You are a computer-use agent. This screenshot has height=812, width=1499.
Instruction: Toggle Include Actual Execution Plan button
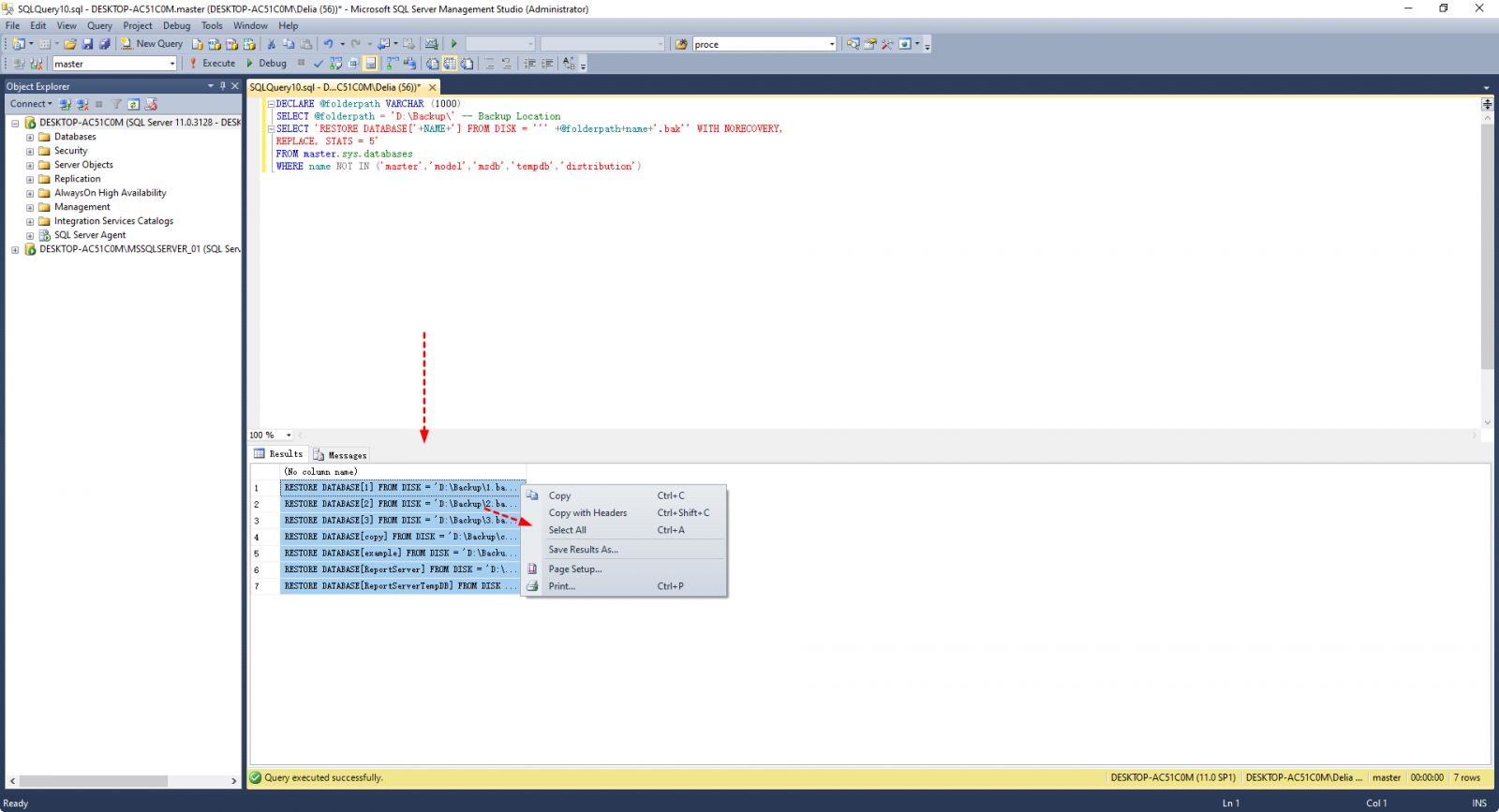(393, 64)
